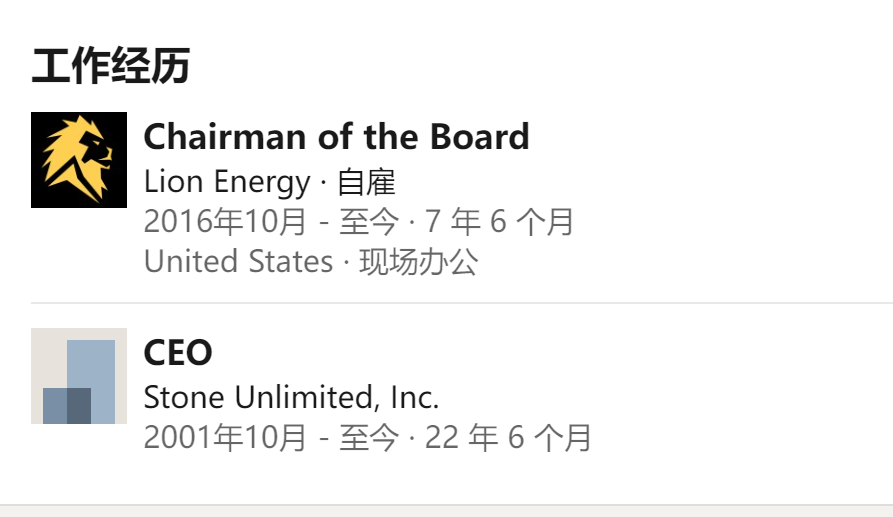Click the Lion Energy lion logo
Image resolution: width=893 pixels, height=517 pixels.
click(79, 160)
